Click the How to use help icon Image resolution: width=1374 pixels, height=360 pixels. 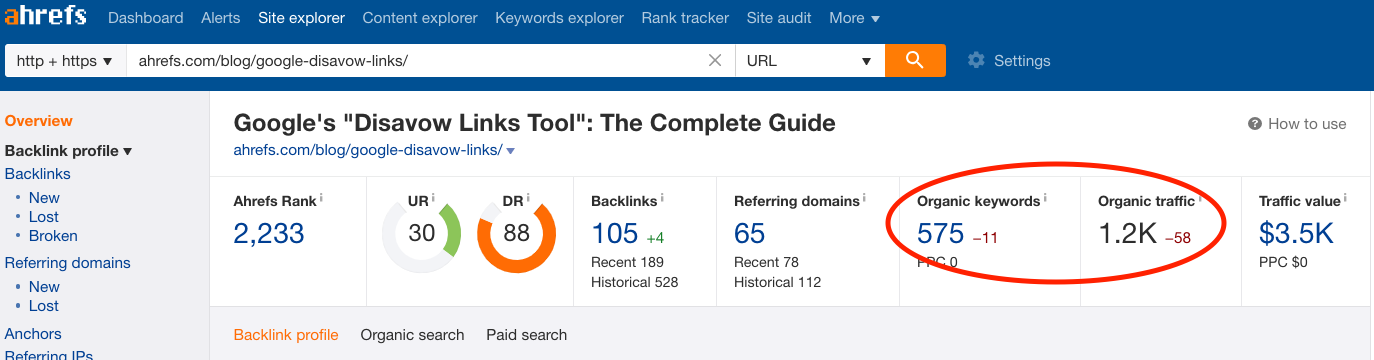click(1254, 124)
